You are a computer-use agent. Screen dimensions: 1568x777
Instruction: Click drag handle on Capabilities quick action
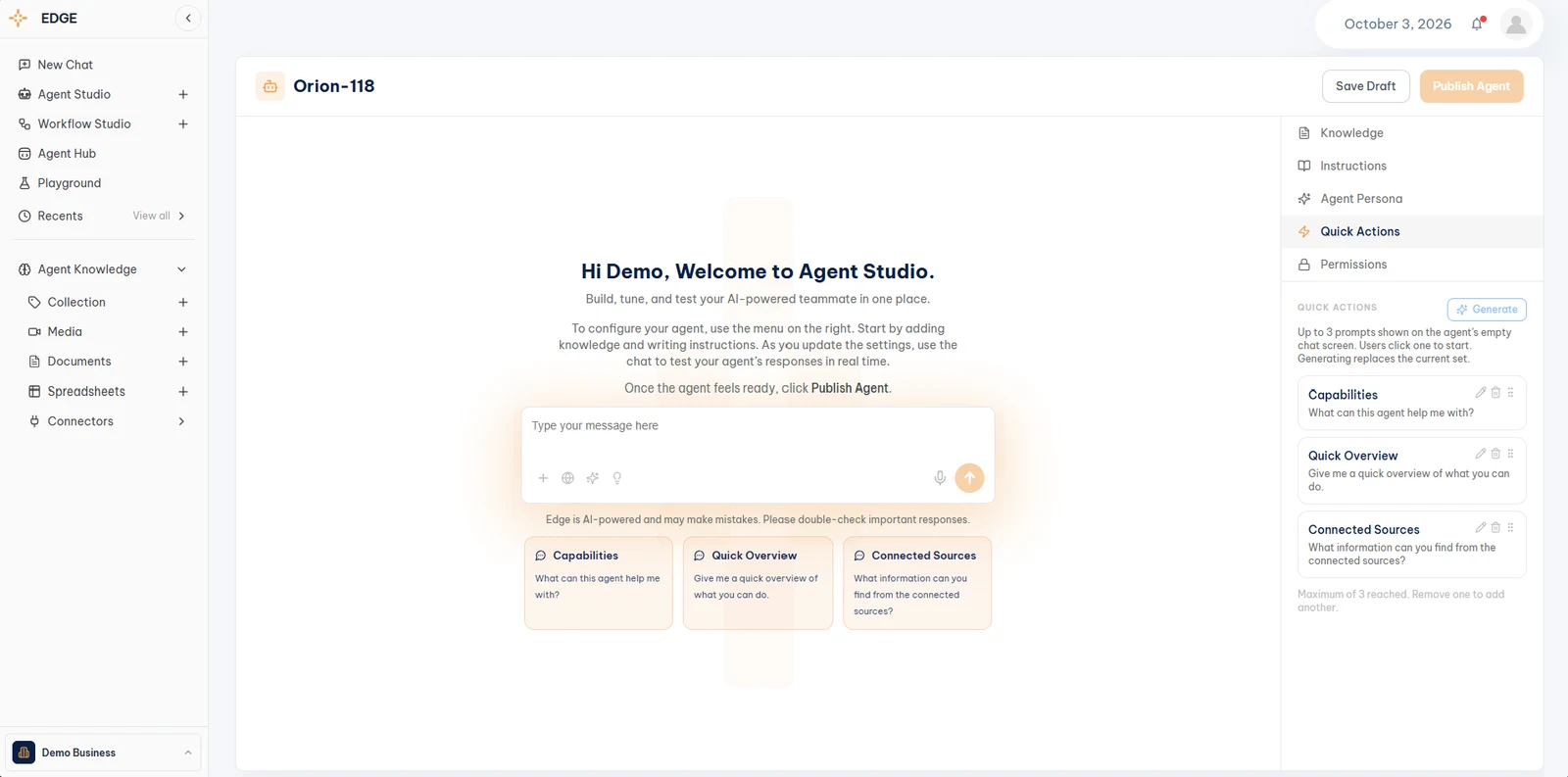[x=1510, y=392]
